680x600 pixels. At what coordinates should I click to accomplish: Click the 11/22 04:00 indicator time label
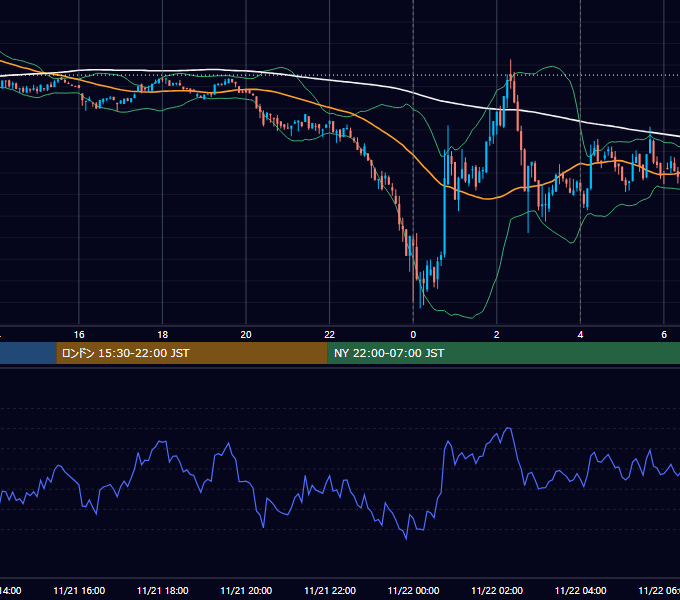581,590
